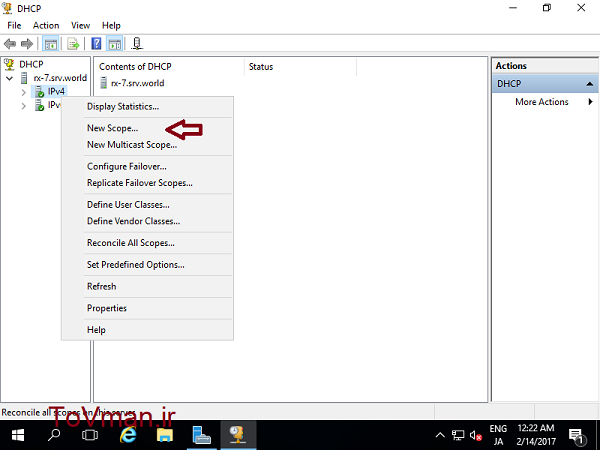
Task: Click the Status column header
Action: [260, 67]
